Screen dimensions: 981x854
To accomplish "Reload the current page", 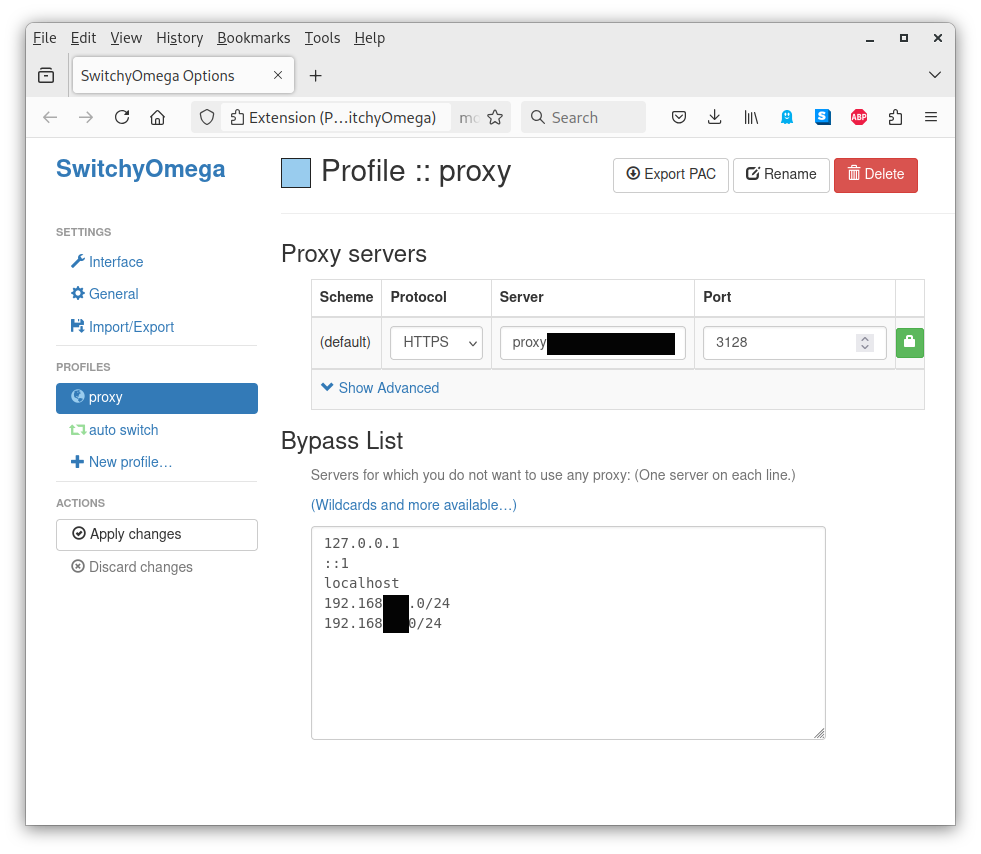I will [x=122, y=117].
